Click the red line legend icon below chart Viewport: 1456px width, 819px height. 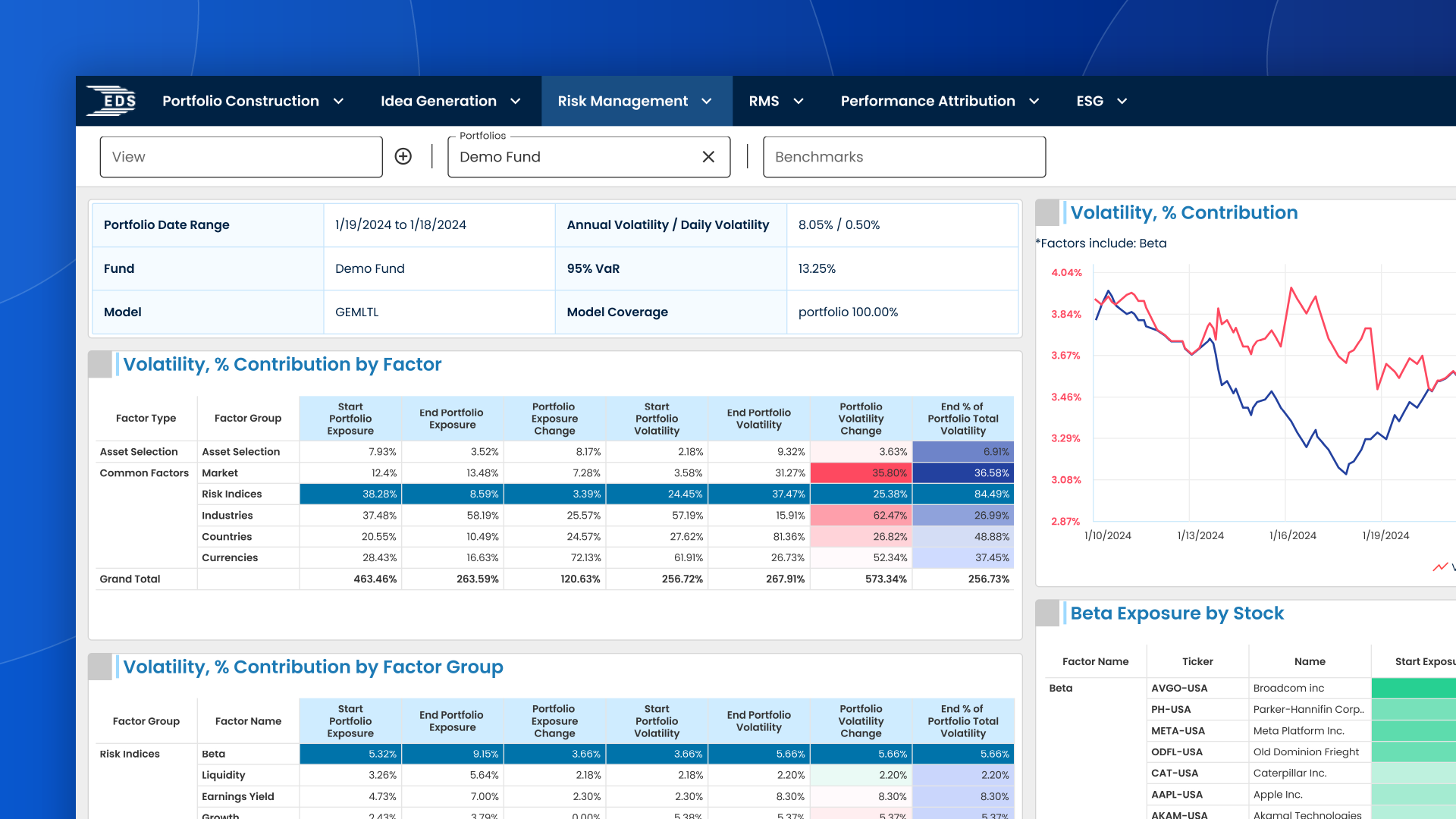click(1440, 566)
